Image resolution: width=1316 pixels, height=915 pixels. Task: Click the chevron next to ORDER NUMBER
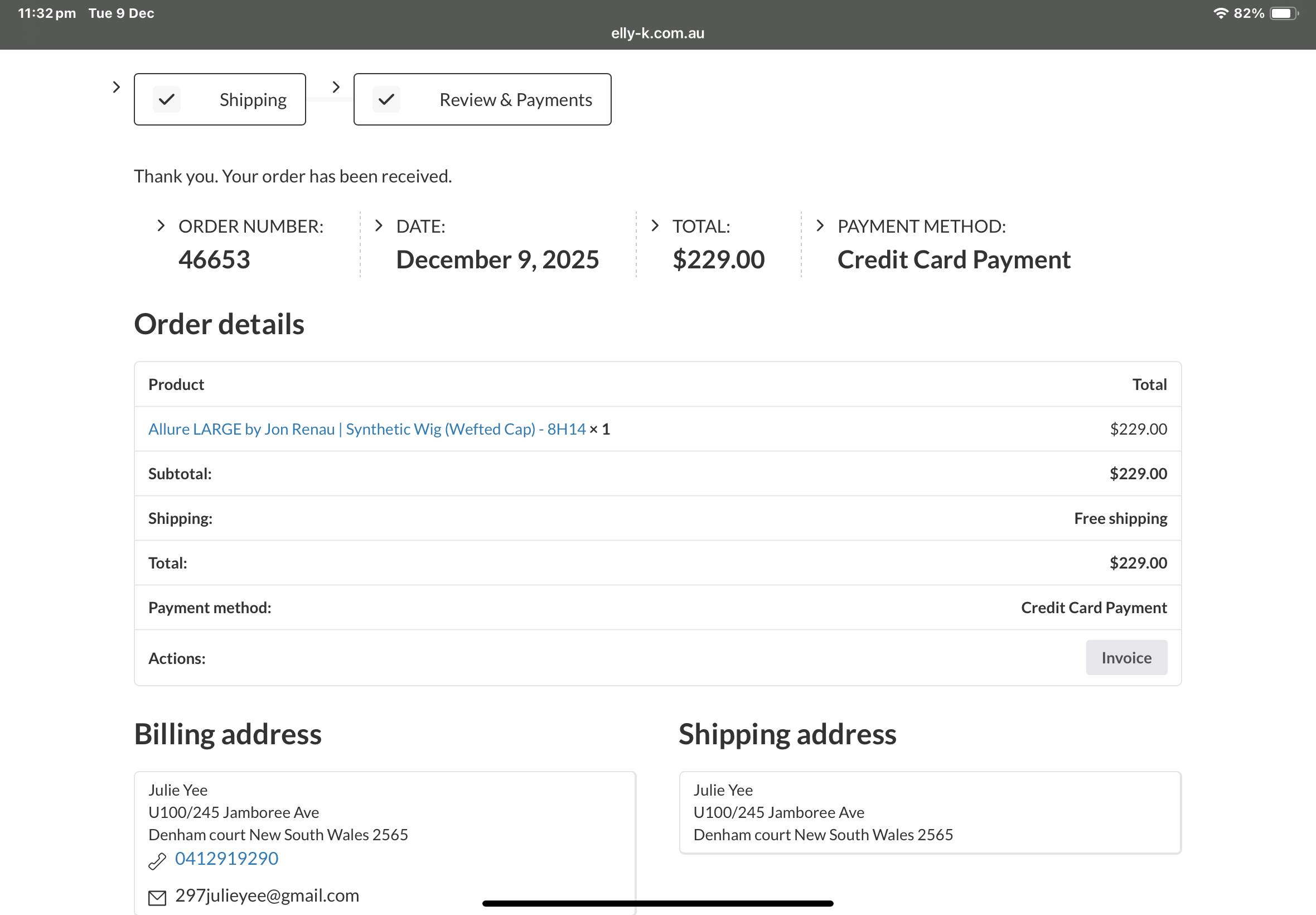pyautogui.click(x=161, y=226)
